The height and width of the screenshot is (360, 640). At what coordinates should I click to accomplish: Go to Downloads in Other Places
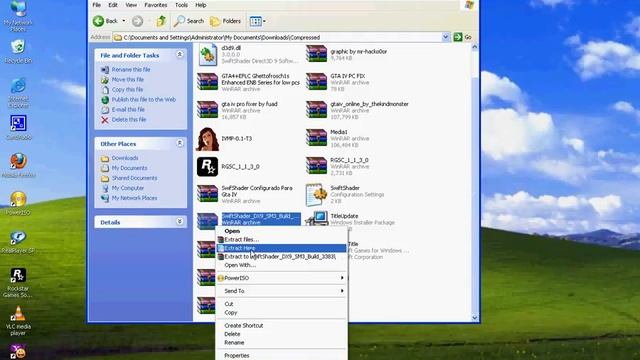(x=125, y=158)
